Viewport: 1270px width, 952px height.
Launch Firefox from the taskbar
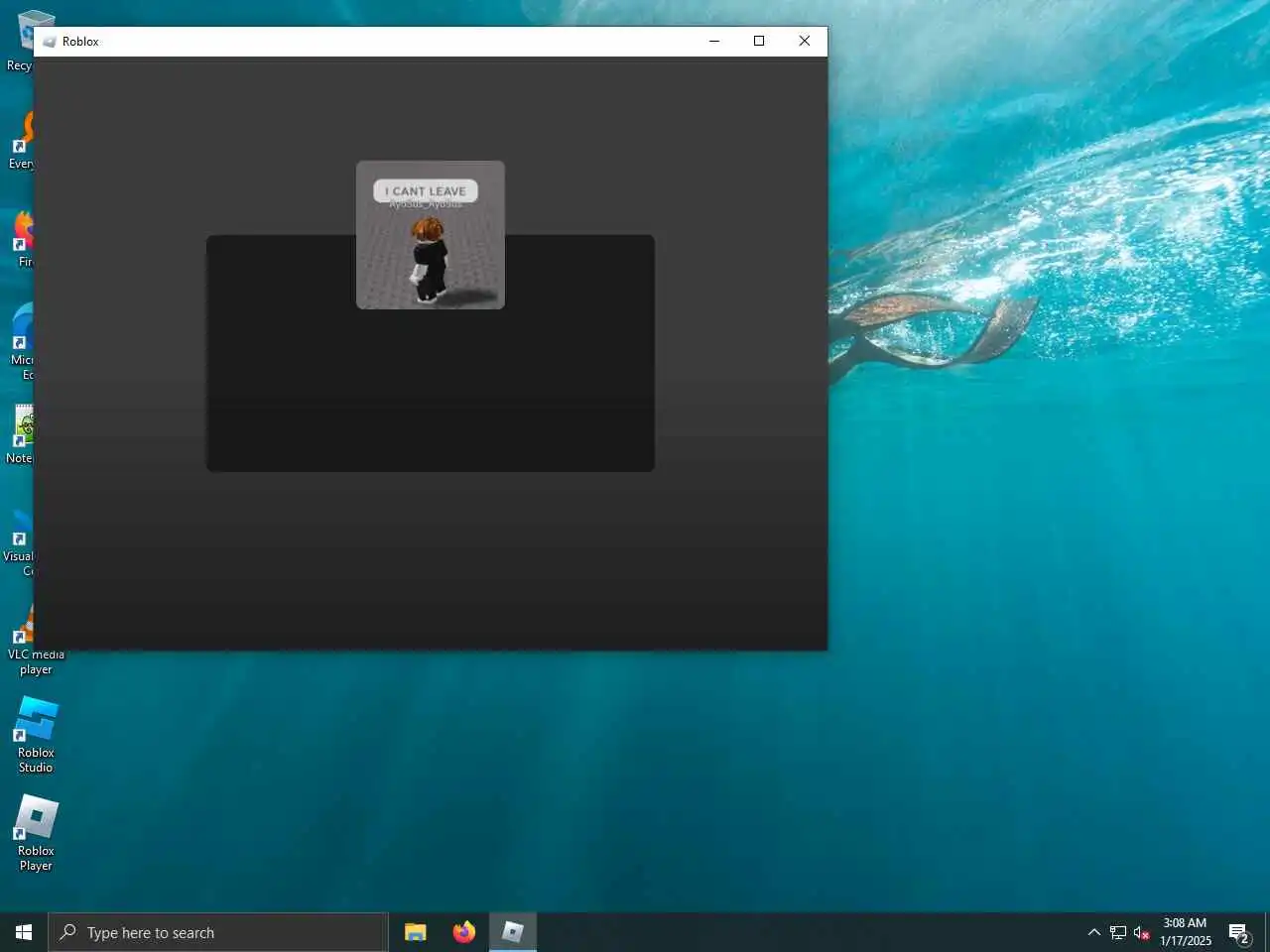[463, 932]
